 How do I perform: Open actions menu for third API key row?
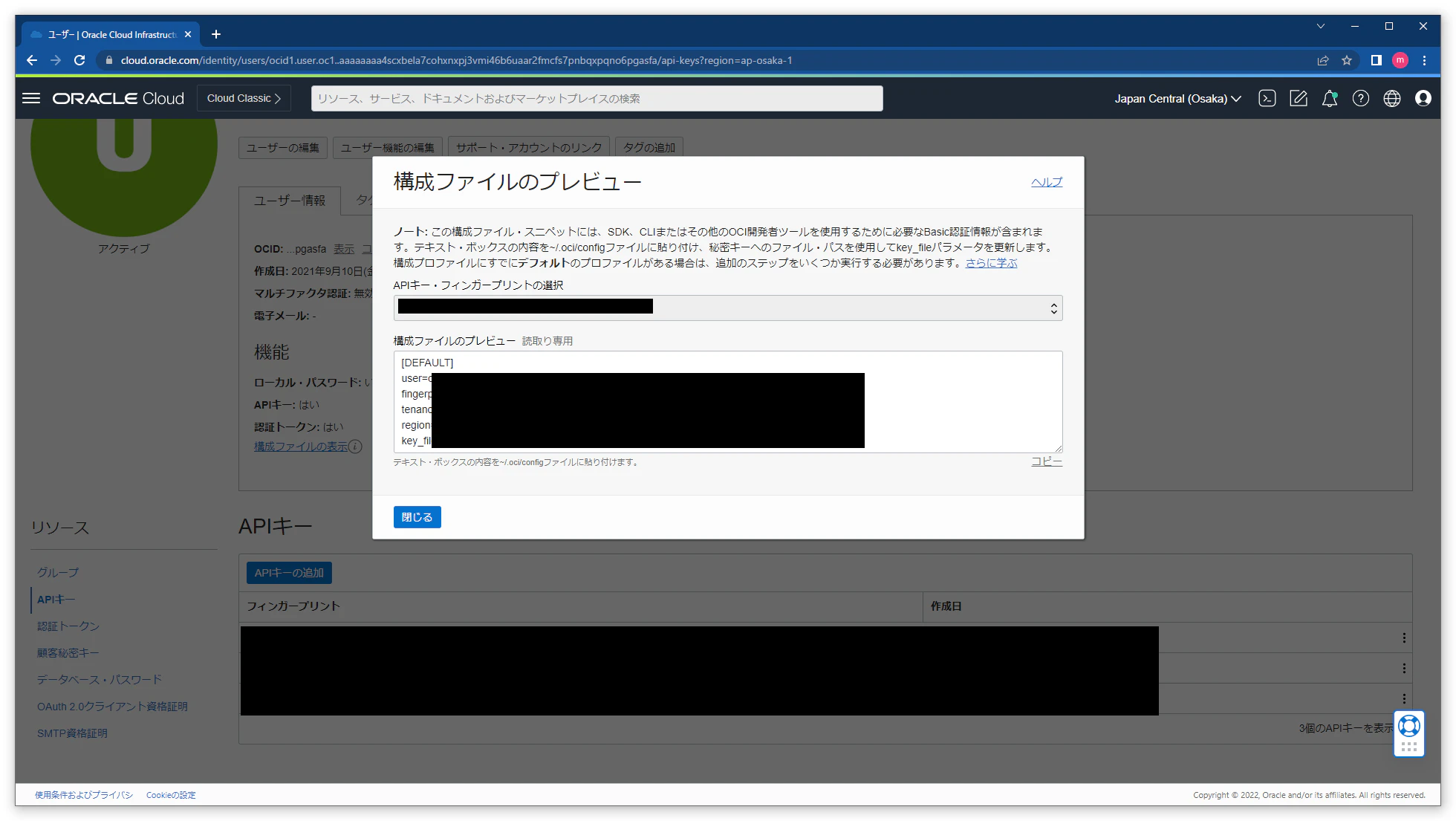[1404, 698]
